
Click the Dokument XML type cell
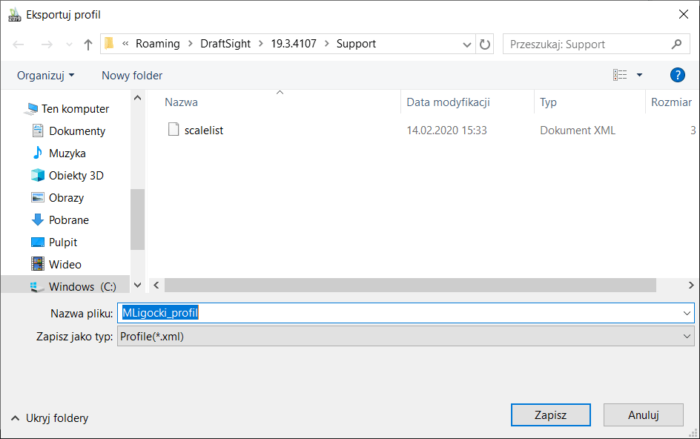(x=577, y=130)
